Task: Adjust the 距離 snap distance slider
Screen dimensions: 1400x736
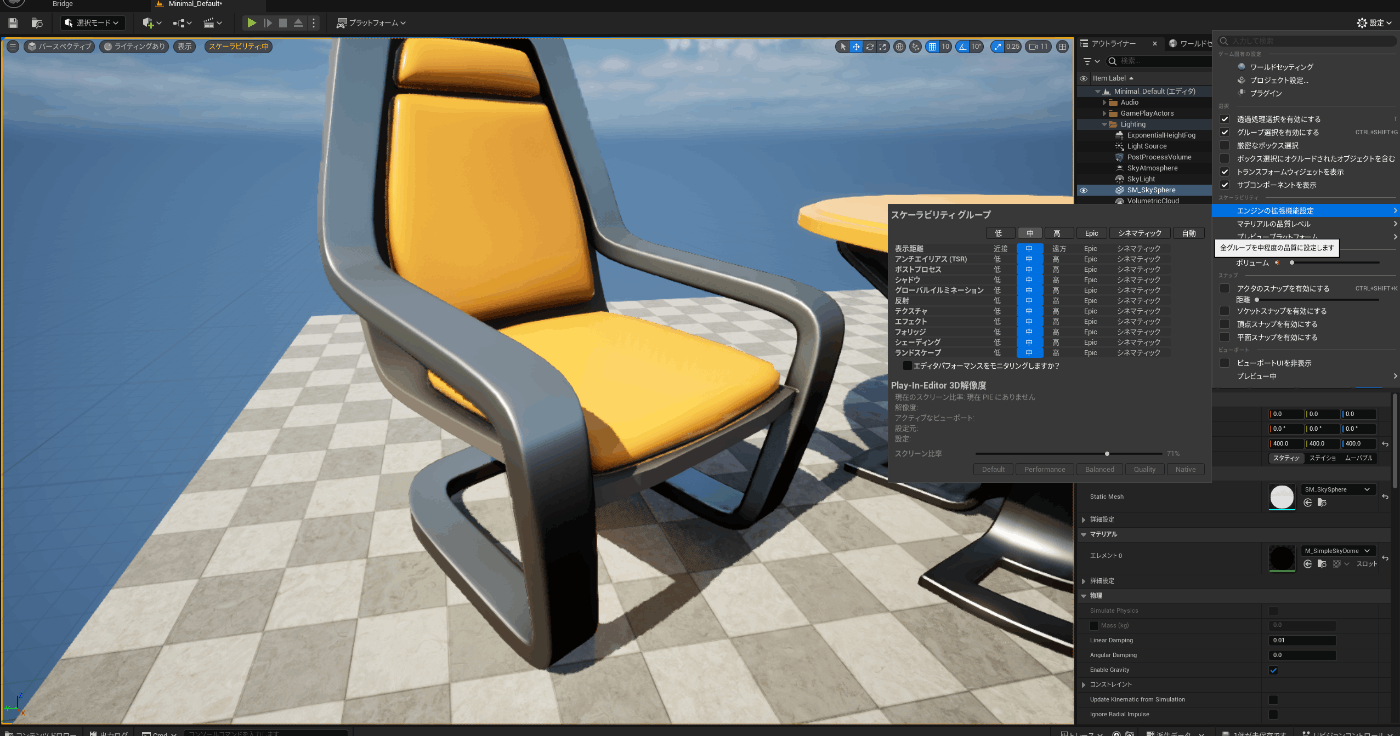Action: pyautogui.click(x=1318, y=299)
